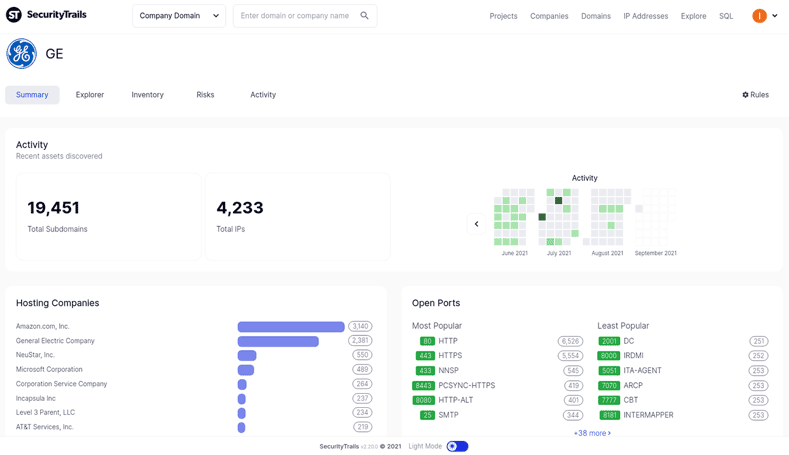Click the port 443 HTTPS badge

click(425, 356)
